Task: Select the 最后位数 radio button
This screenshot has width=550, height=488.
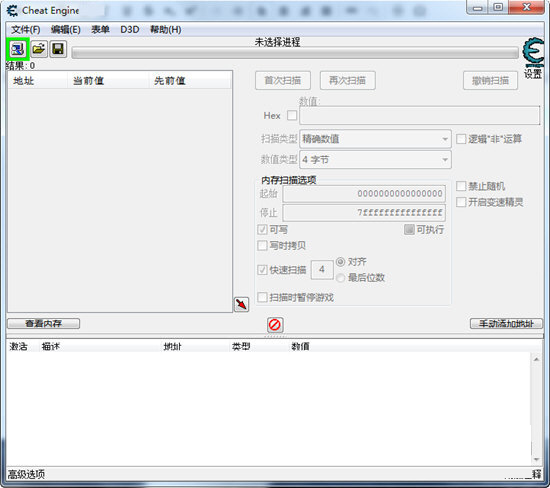Action: pyautogui.click(x=341, y=278)
